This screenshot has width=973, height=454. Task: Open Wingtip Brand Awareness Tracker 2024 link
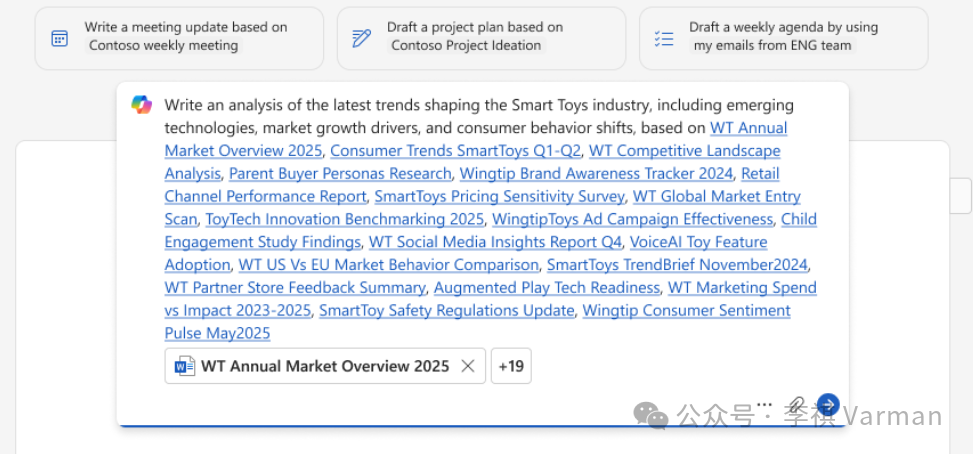click(596, 174)
